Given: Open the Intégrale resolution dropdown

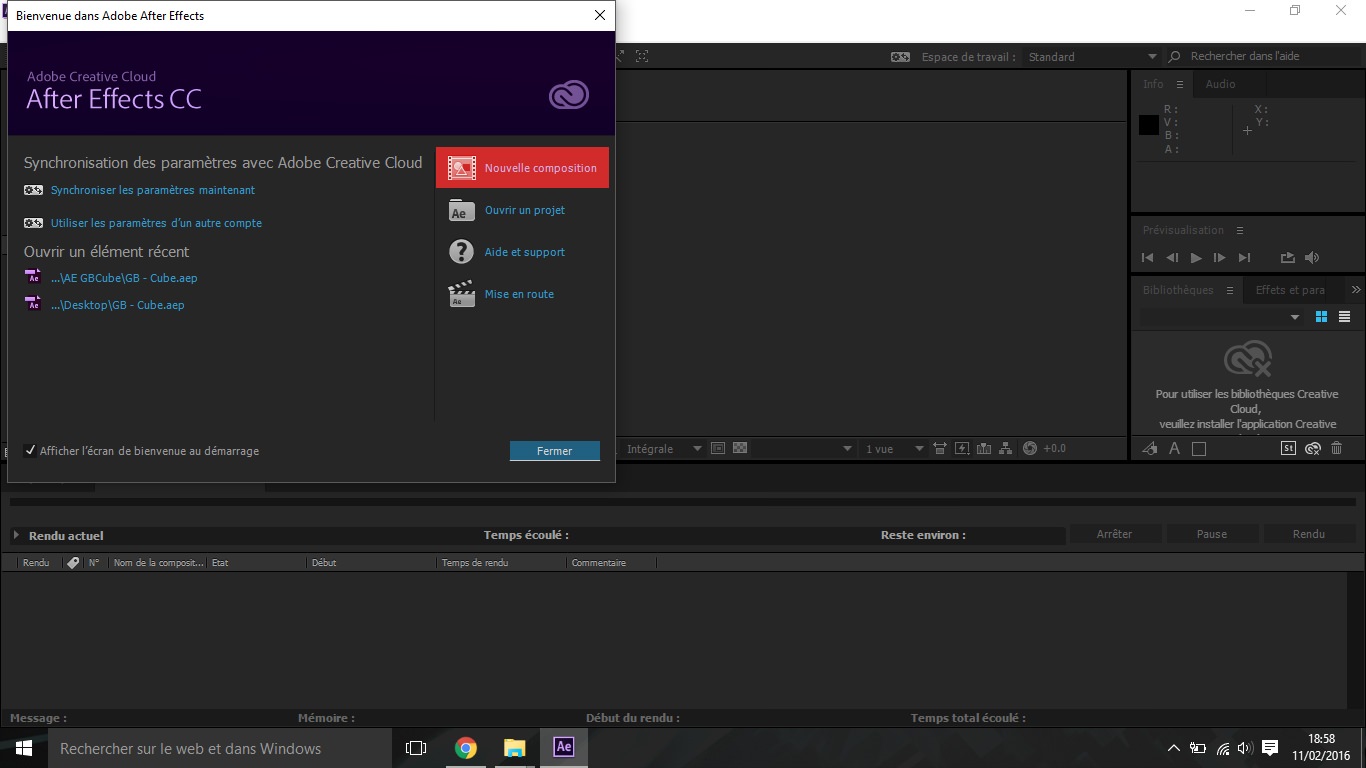Looking at the screenshot, I should coord(697,449).
